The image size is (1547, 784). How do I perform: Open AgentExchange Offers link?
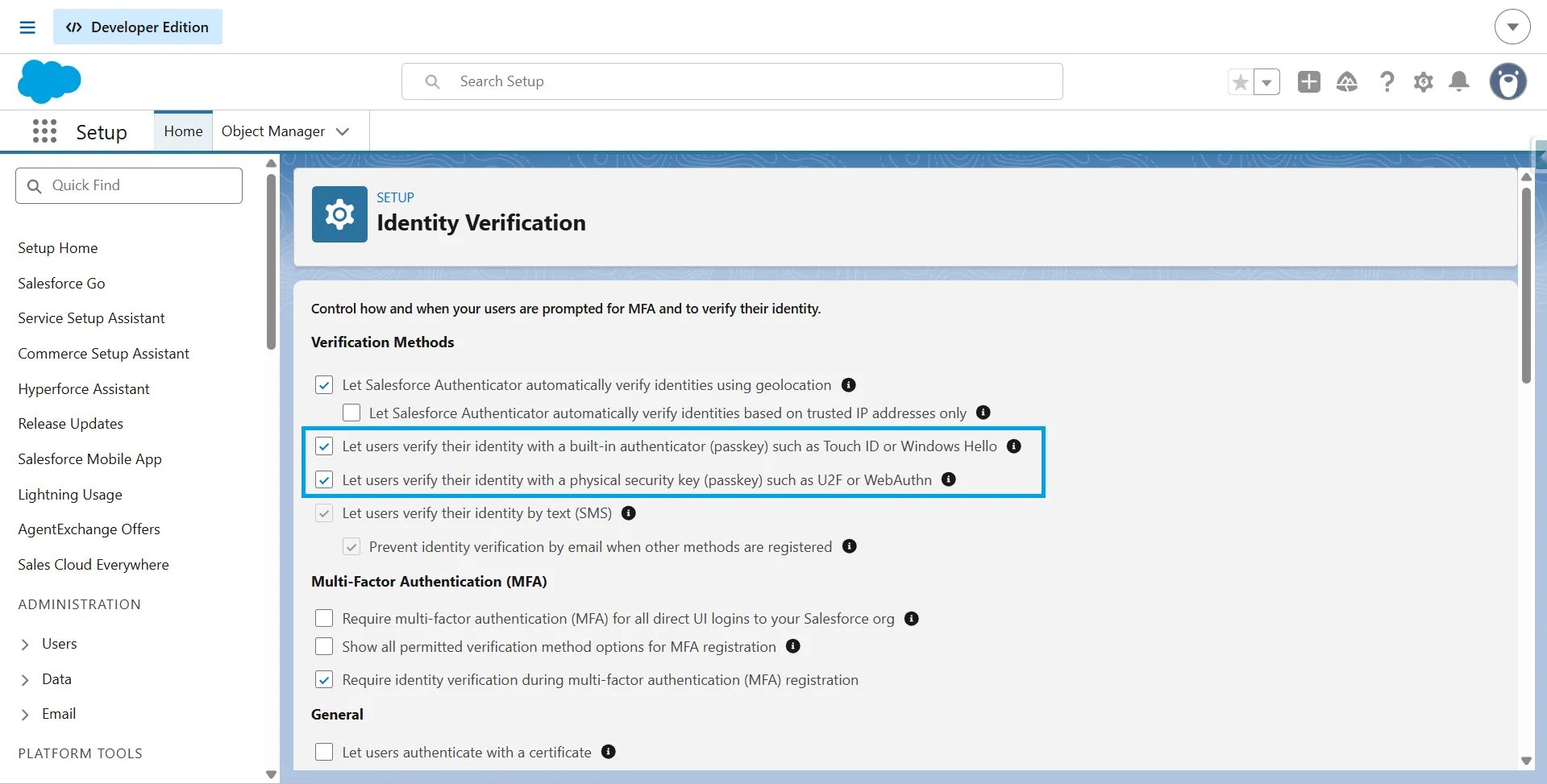click(x=89, y=529)
